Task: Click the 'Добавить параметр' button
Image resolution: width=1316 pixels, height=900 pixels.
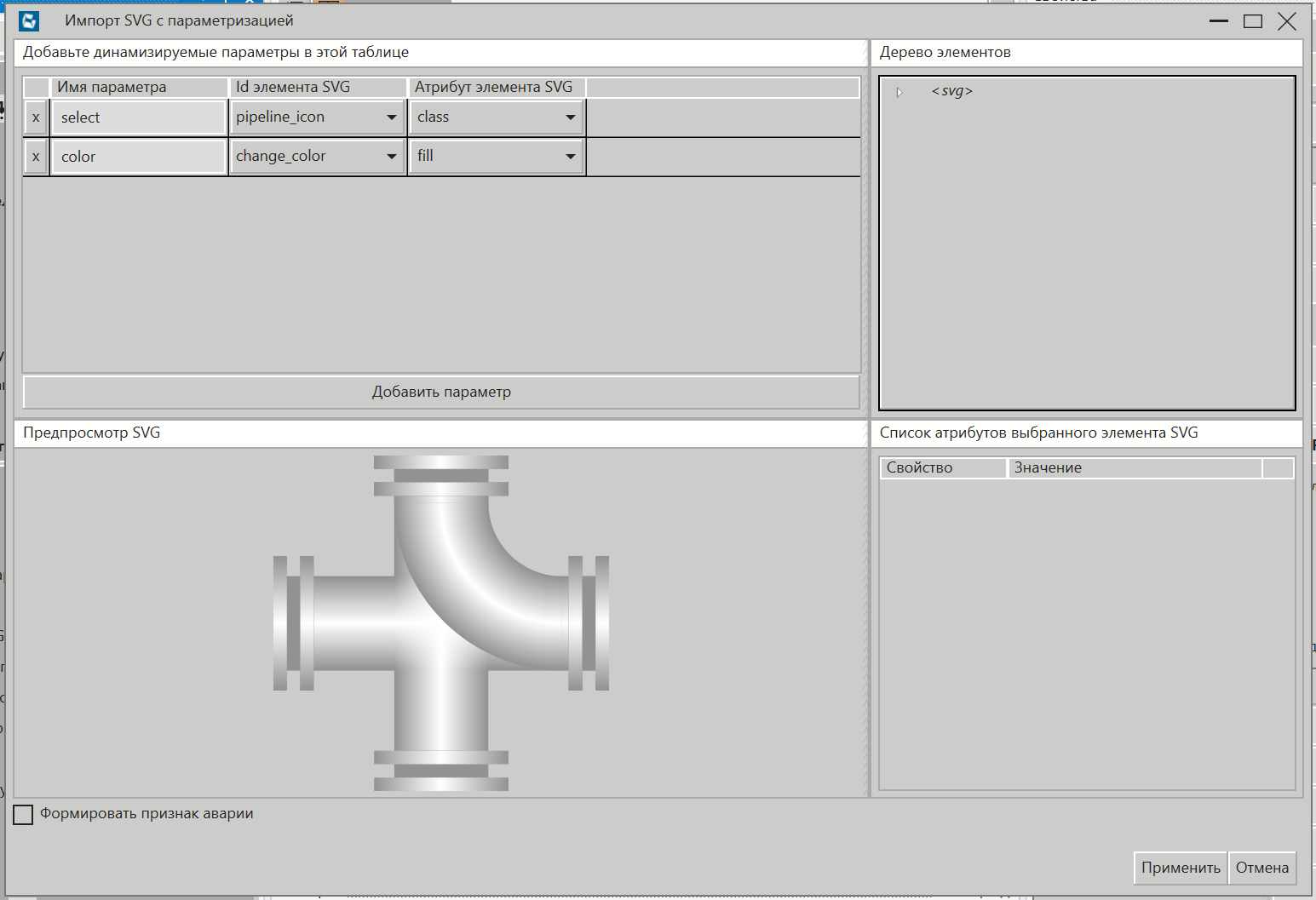Action: click(441, 392)
